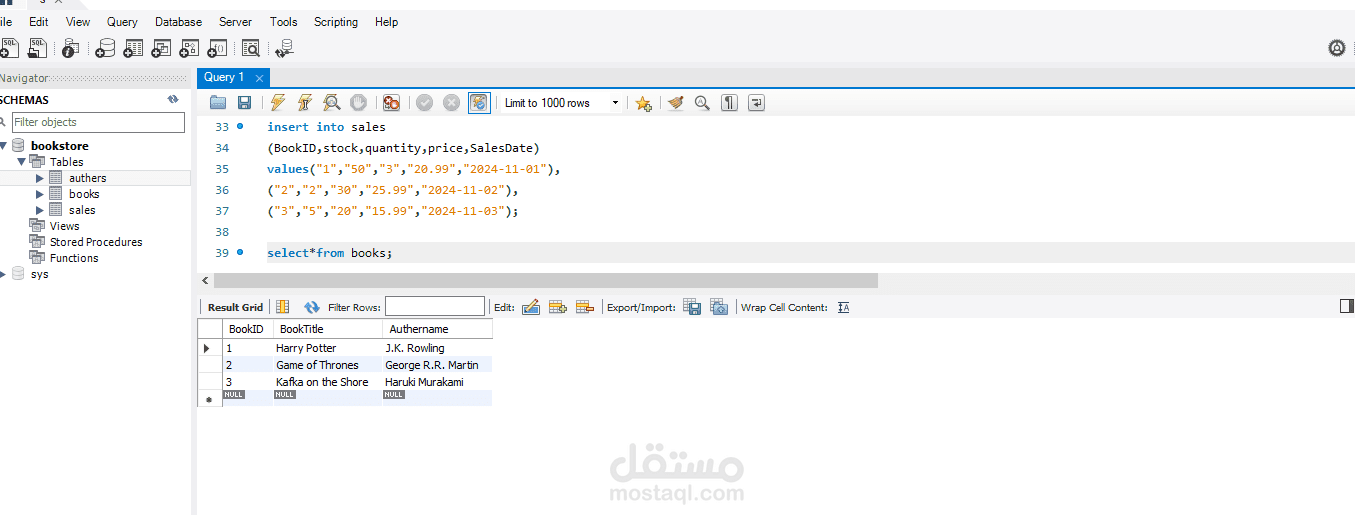Open the View menu
Screen dimensions: 1355x515
click(x=78, y=22)
